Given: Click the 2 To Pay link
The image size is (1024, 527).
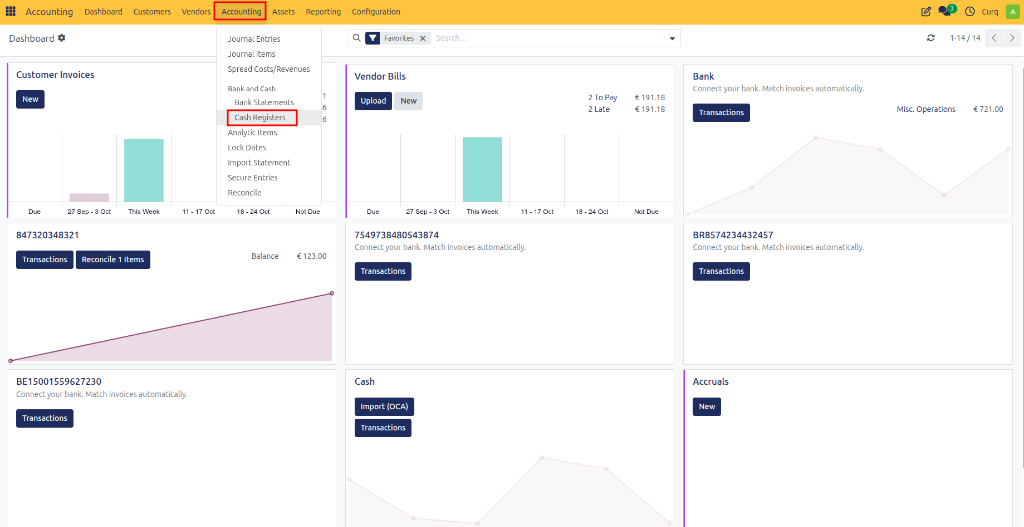Looking at the screenshot, I should (602, 98).
